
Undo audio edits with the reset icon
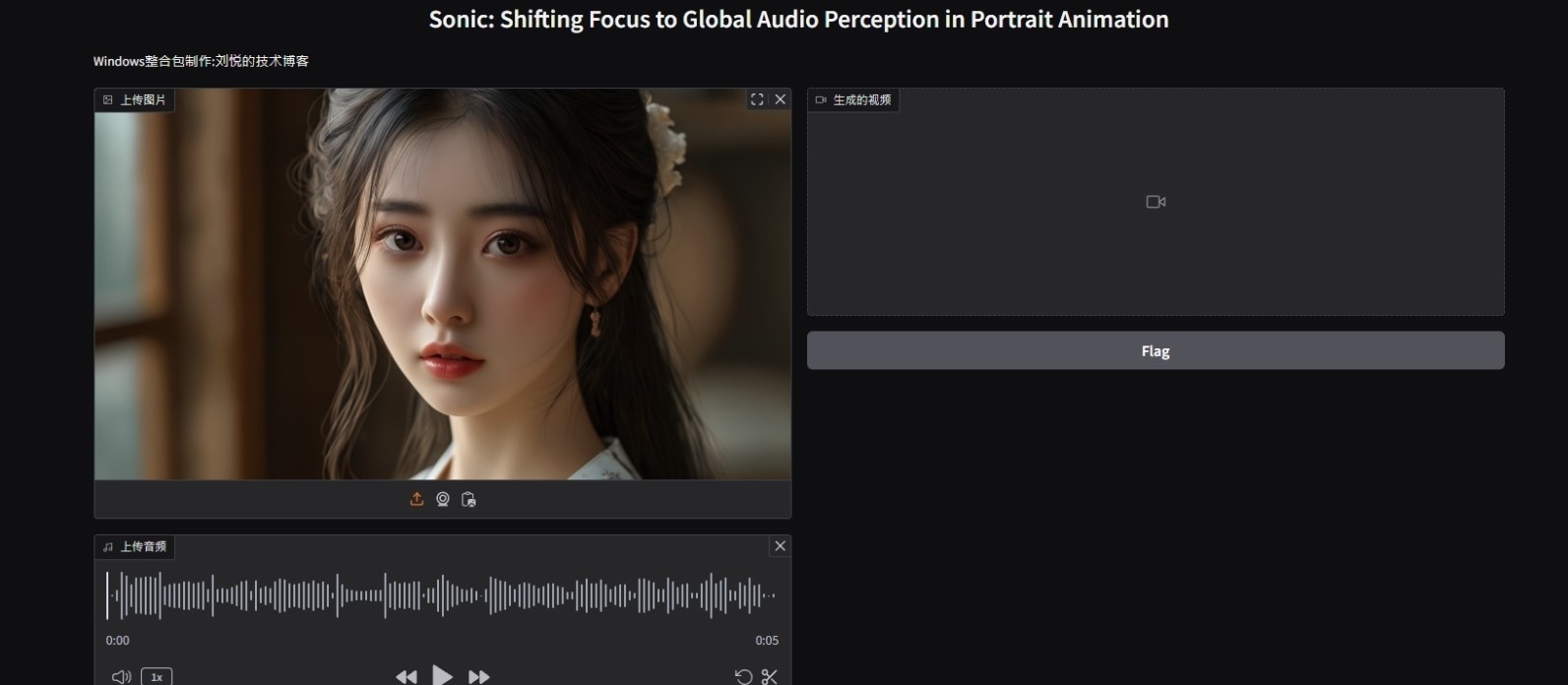click(744, 676)
